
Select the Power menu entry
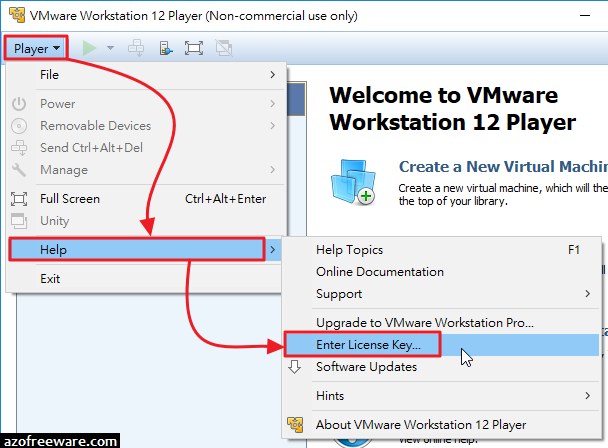point(147,104)
